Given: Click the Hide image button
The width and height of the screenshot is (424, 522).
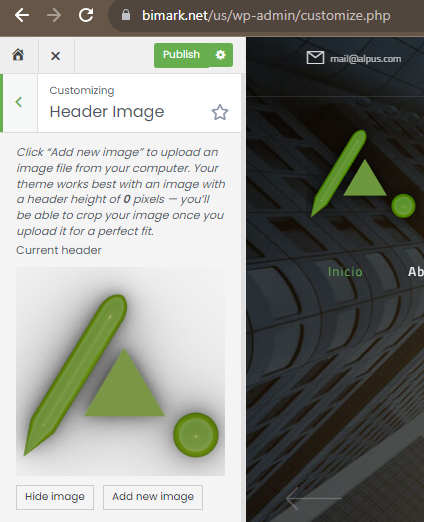Looking at the screenshot, I should (x=55, y=497).
